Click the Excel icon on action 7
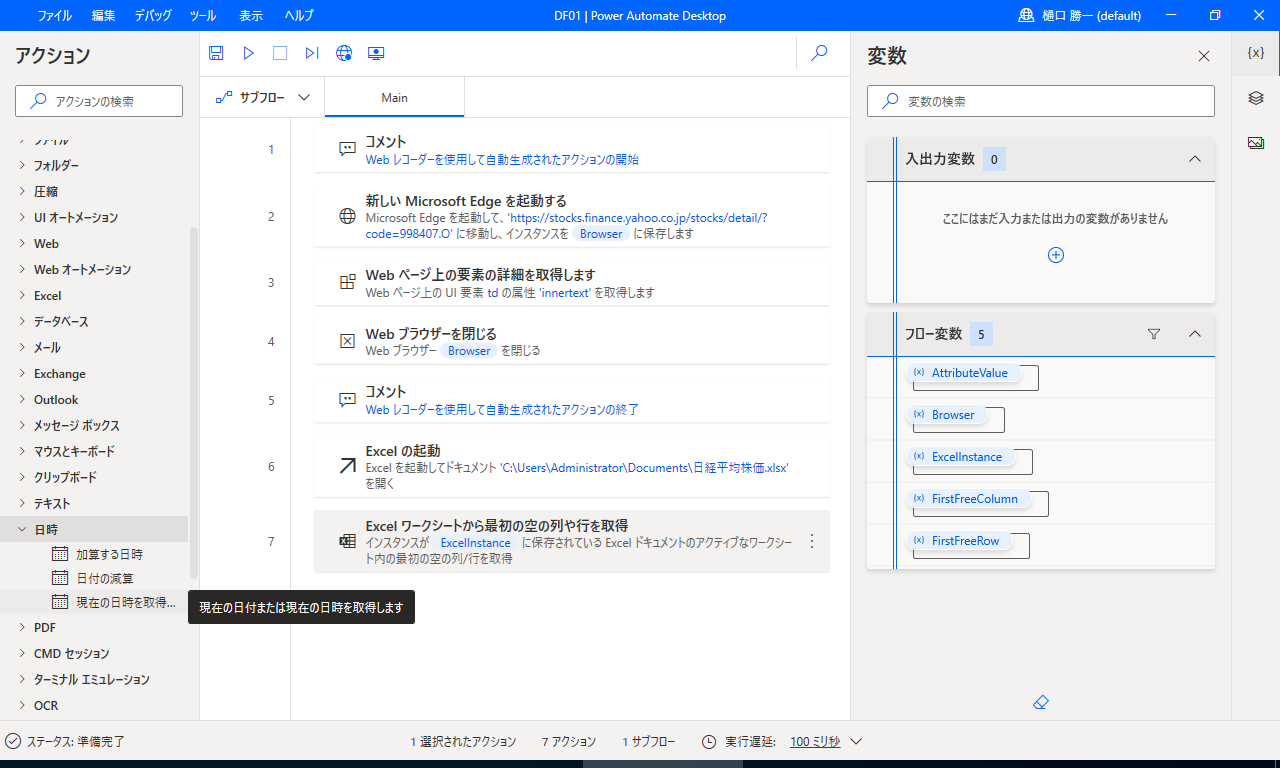1280x768 pixels. pyautogui.click(x=348, y=541)
